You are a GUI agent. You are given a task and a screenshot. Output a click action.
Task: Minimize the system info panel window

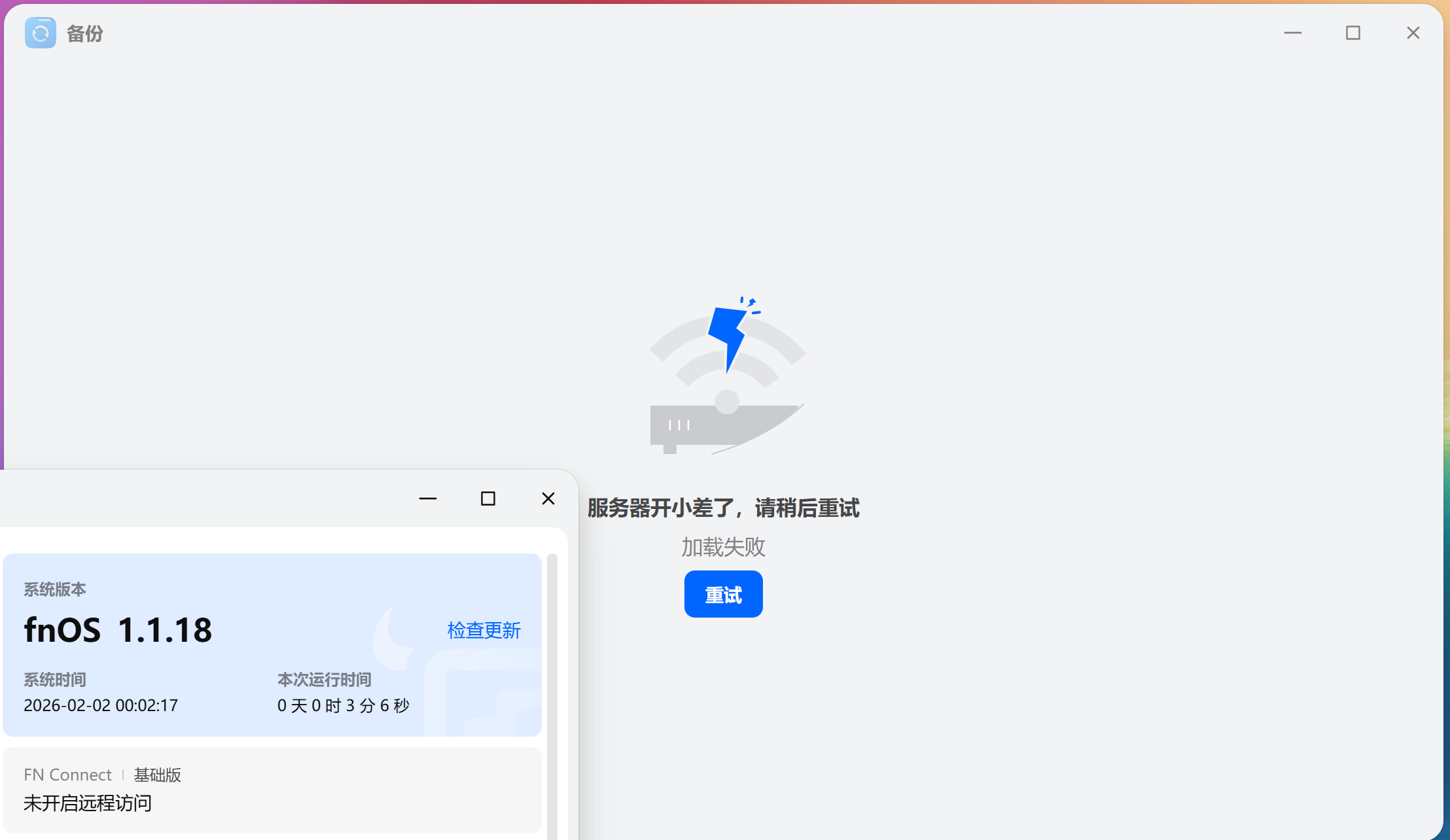(x=429, y=499)
